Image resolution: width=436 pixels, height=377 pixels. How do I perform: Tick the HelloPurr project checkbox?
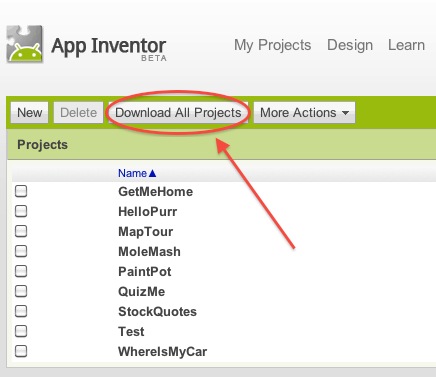(x=21, y=211)
